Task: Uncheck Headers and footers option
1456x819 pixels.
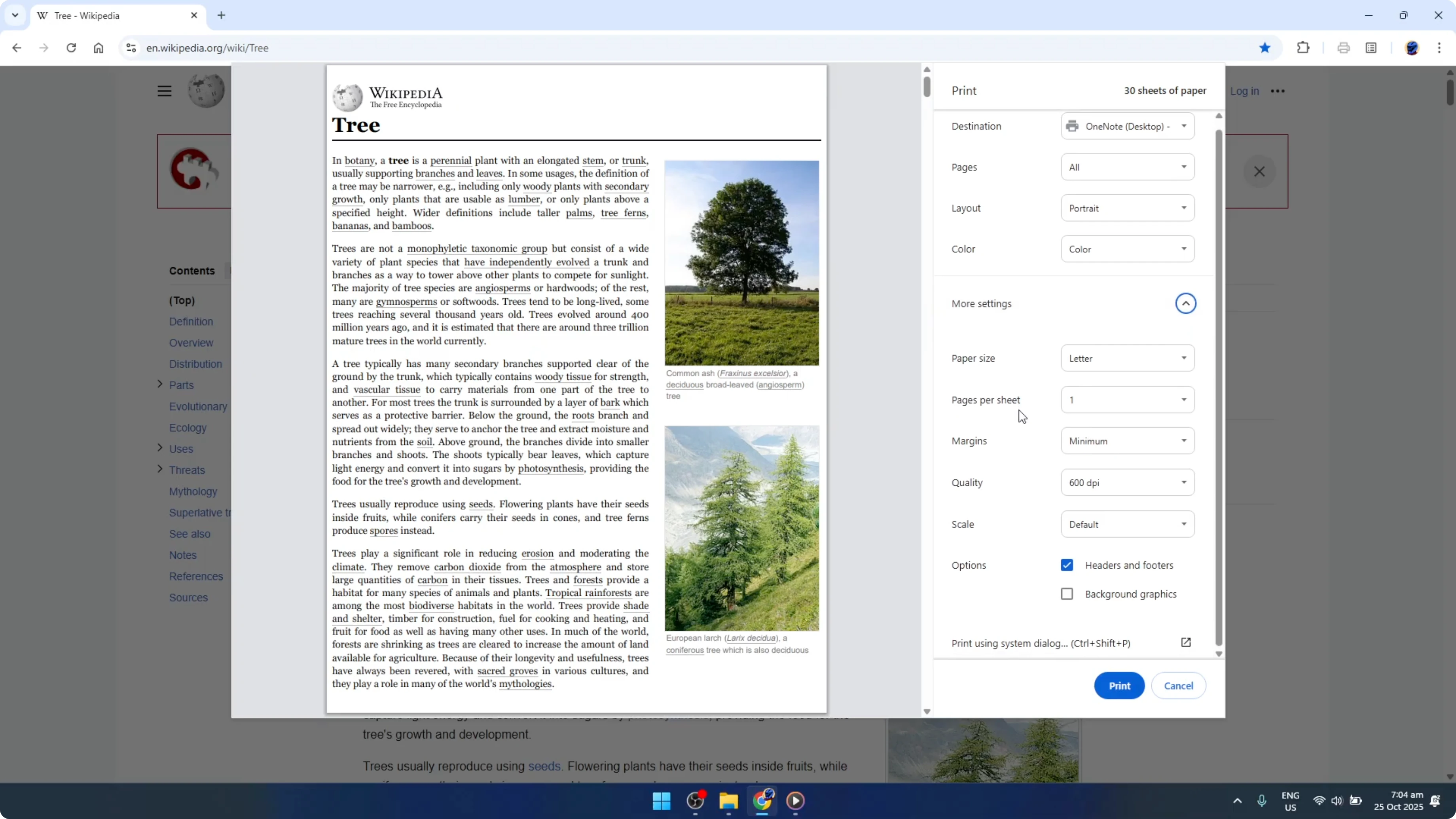Action: 1067,565
